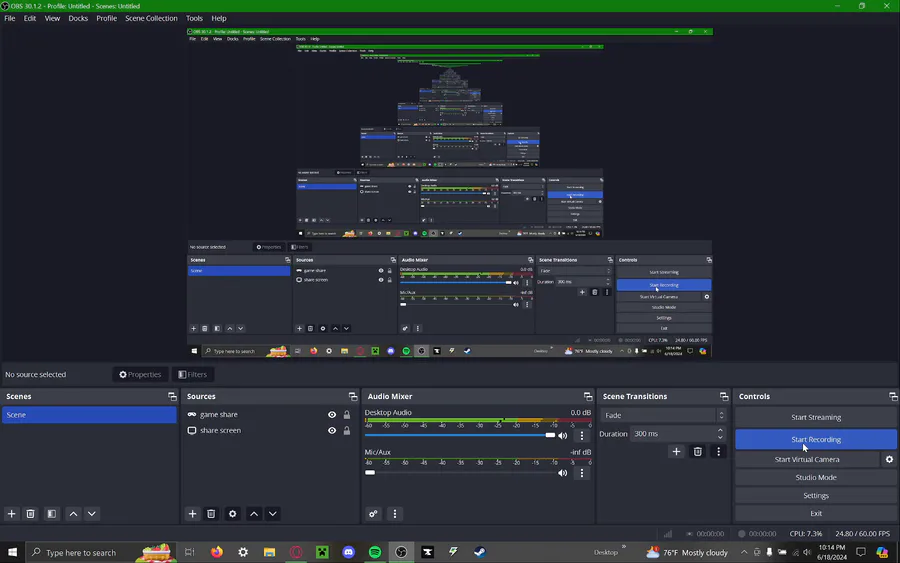The width and height of the screenshot is (900, 563).
Task: Adjust Mic/Aux volume slider
Action: point(460,473)
